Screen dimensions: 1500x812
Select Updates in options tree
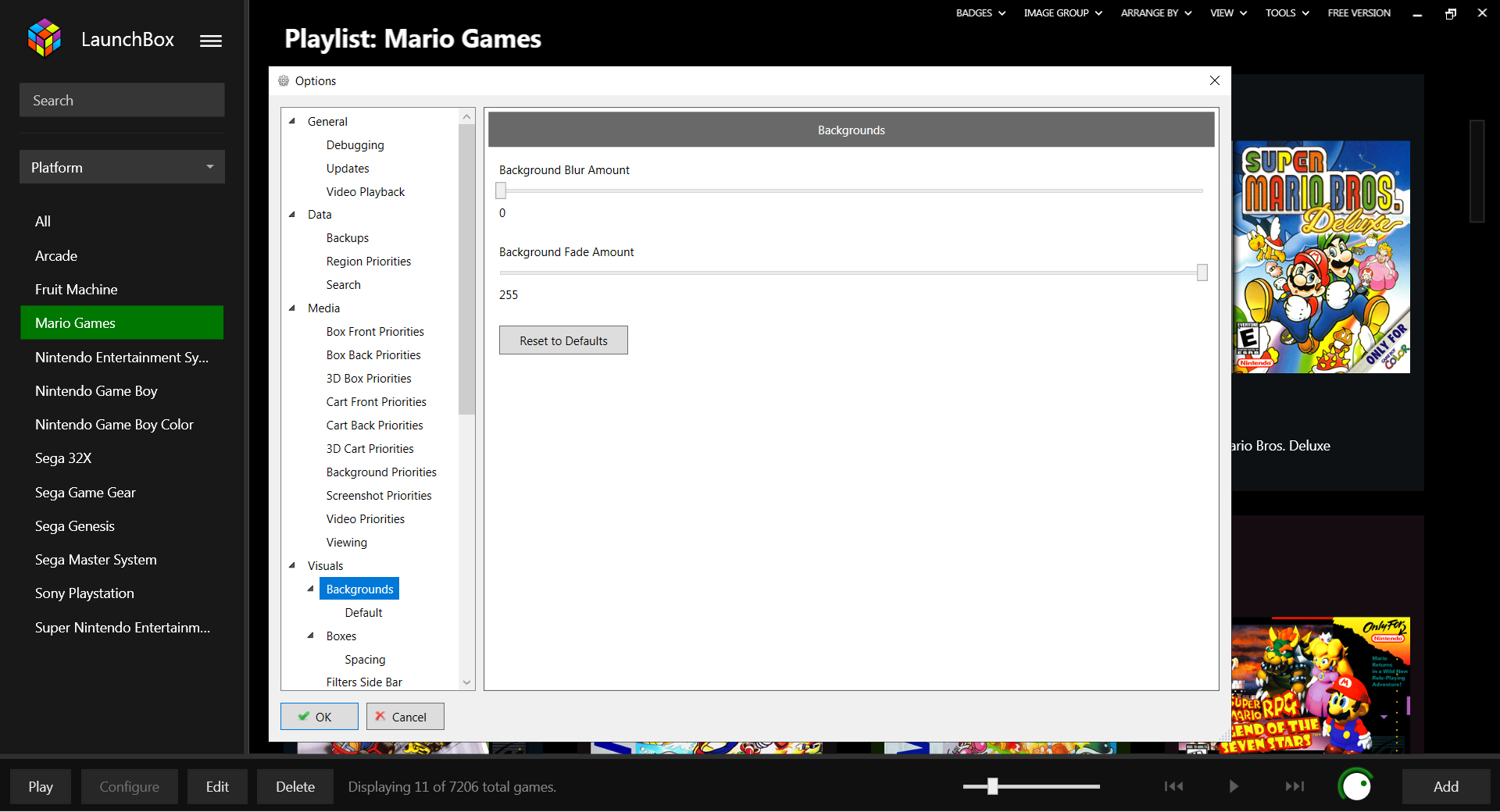point(348,168)
